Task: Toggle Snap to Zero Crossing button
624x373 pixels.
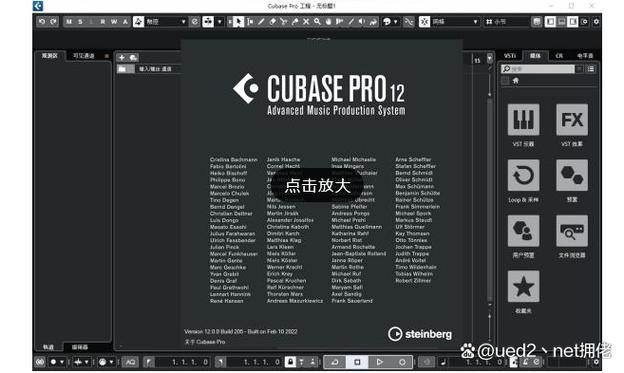Action: coord(409,21)
